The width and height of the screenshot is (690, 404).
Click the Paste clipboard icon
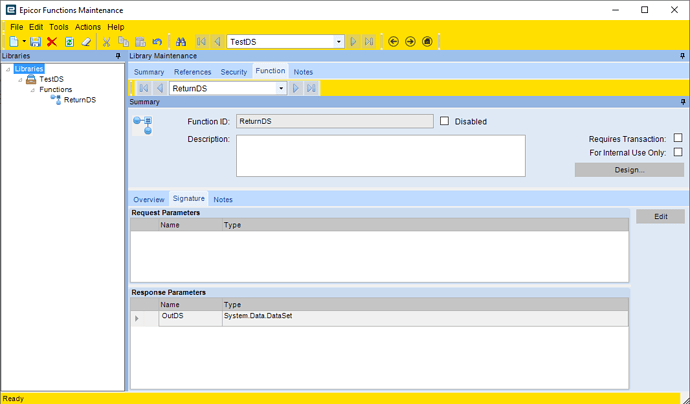(140, 42)
